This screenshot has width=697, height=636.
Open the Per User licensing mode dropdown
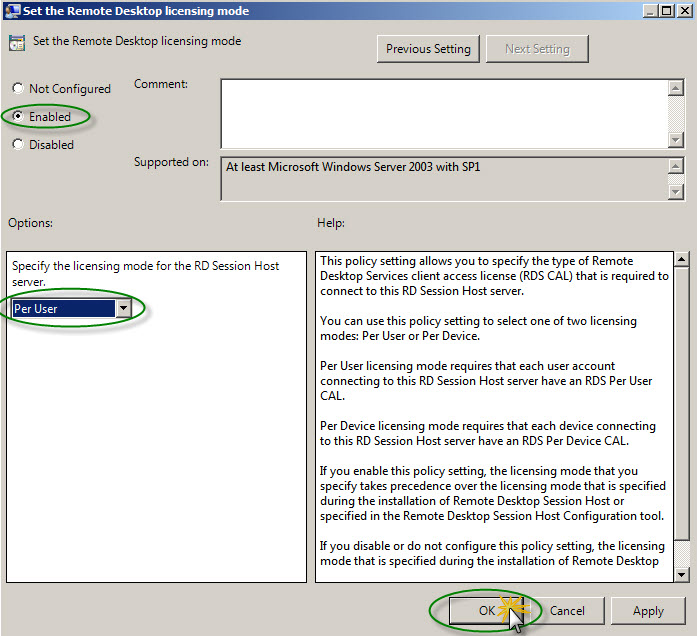[124, 309]
